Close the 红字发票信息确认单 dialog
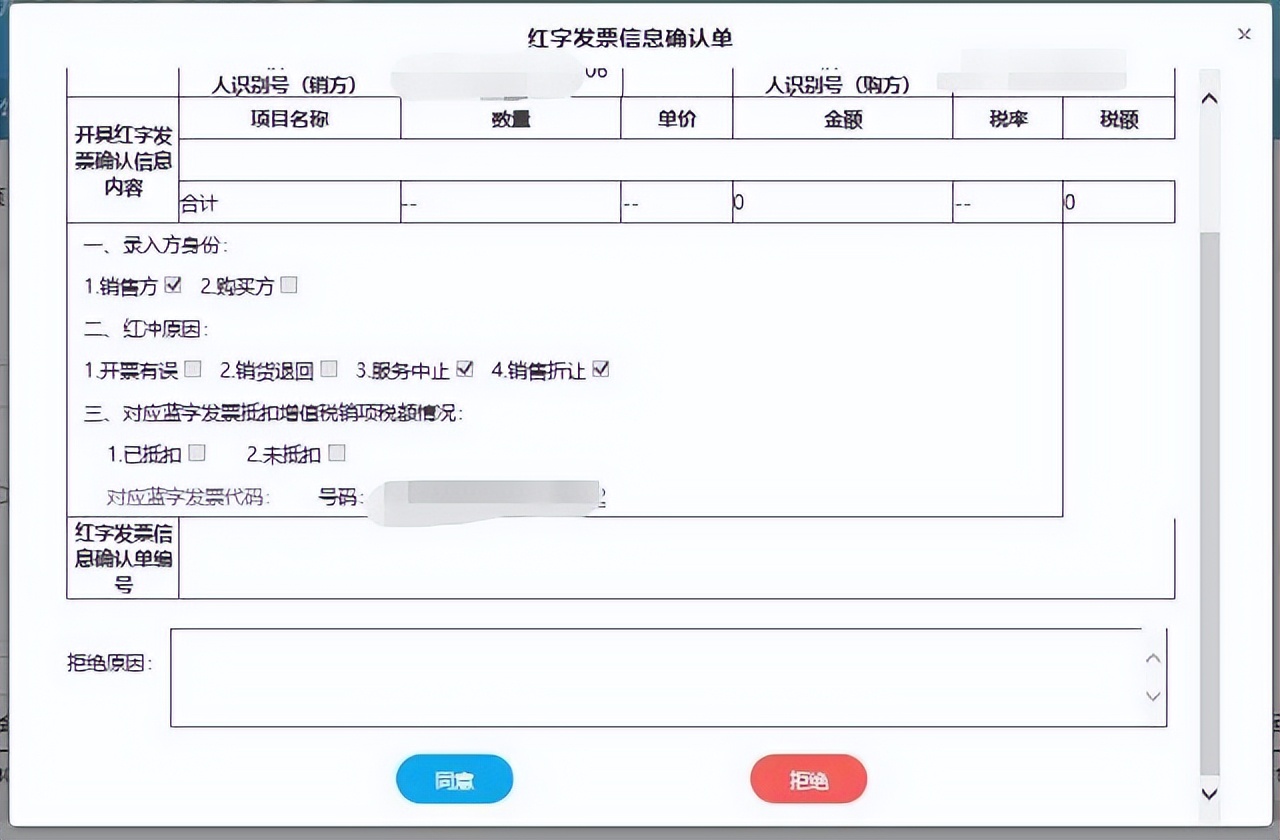This screenshot has width=1280, height=840. [1243, 34]
